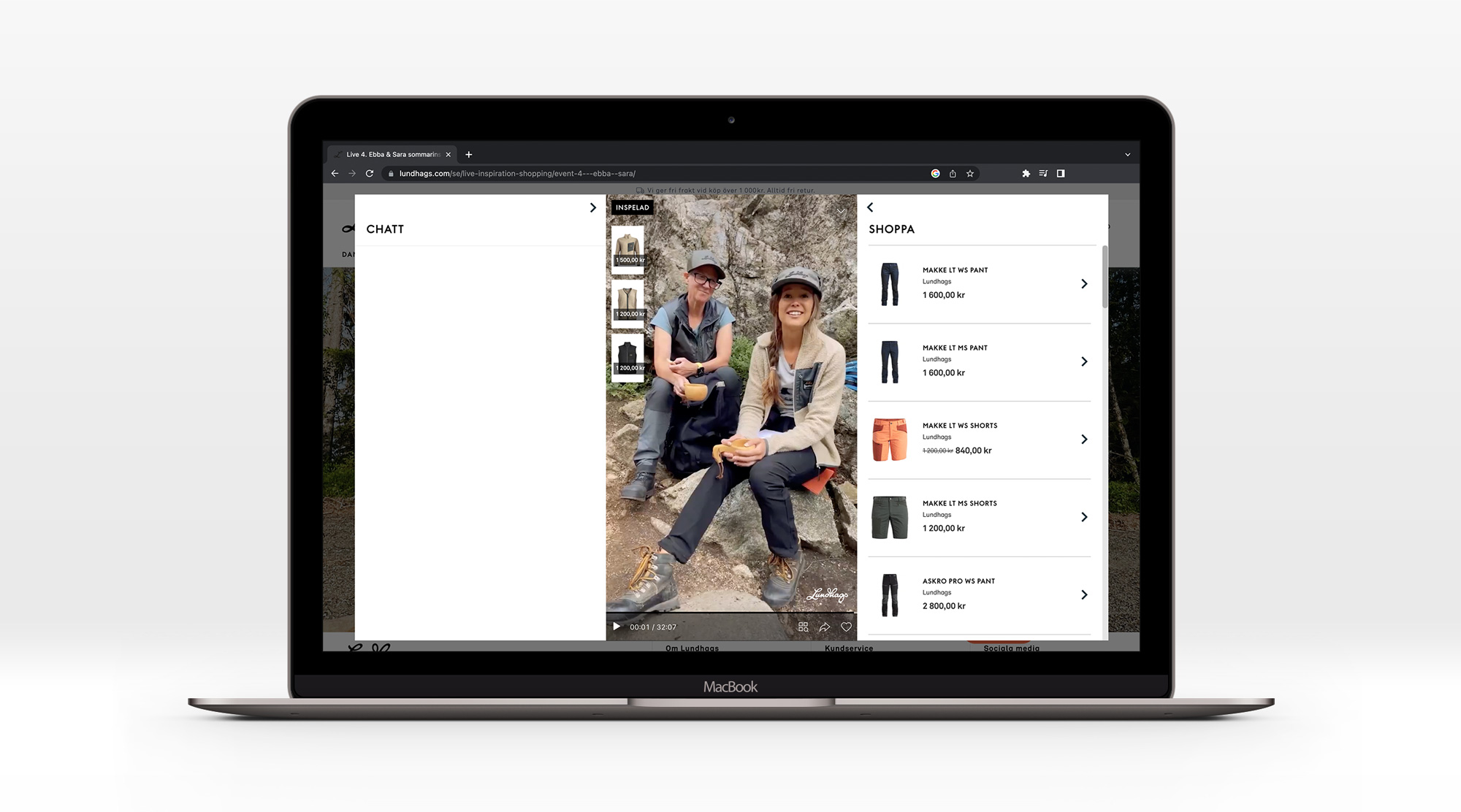
Task: Minimize the video with the top chevron
Action: pyautogui.click(x=842, y=212)
